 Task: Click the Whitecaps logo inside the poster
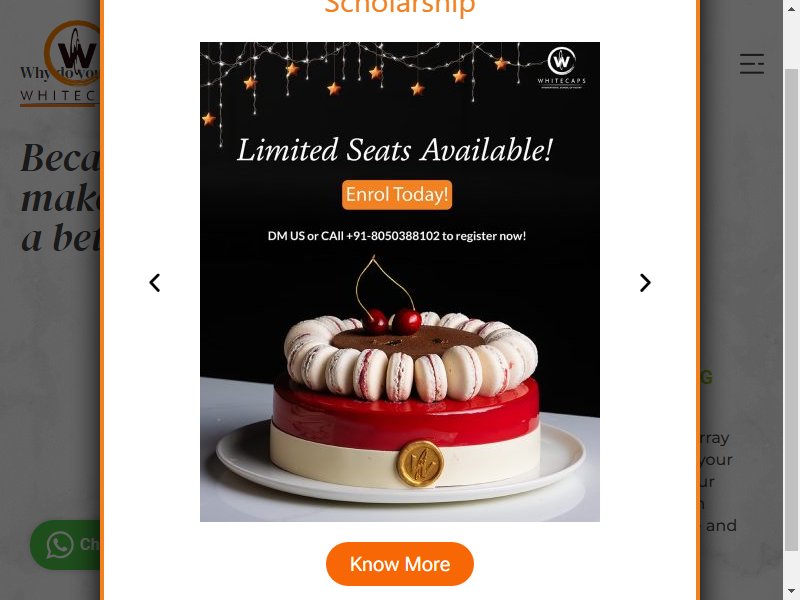pyautogui.click(x=561, y=68)
